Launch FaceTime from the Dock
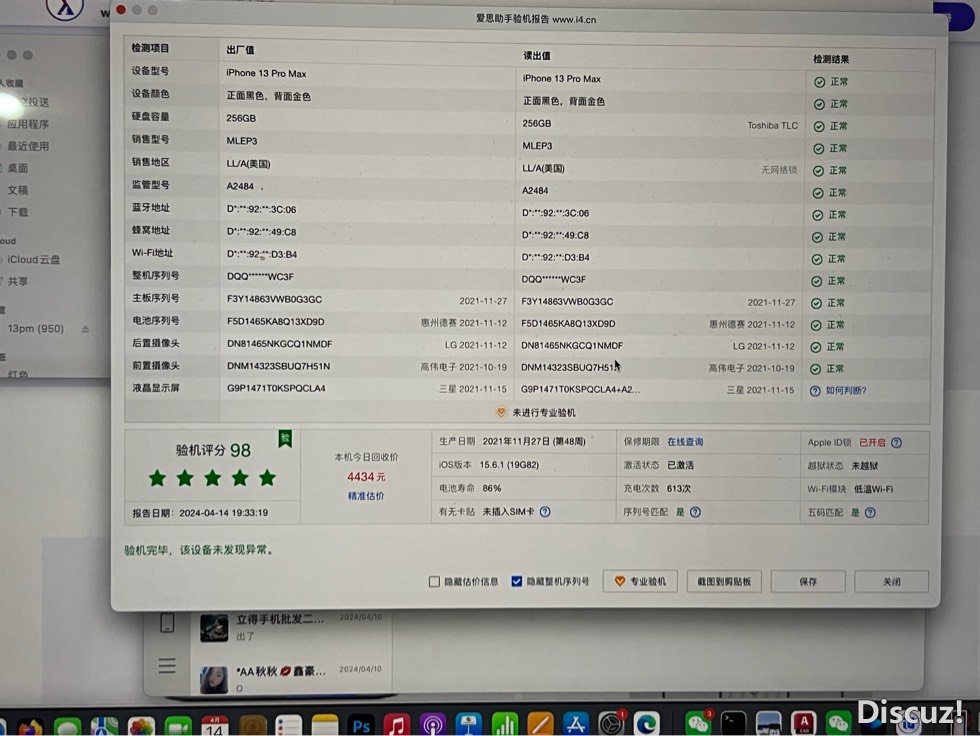 [178, 727]
